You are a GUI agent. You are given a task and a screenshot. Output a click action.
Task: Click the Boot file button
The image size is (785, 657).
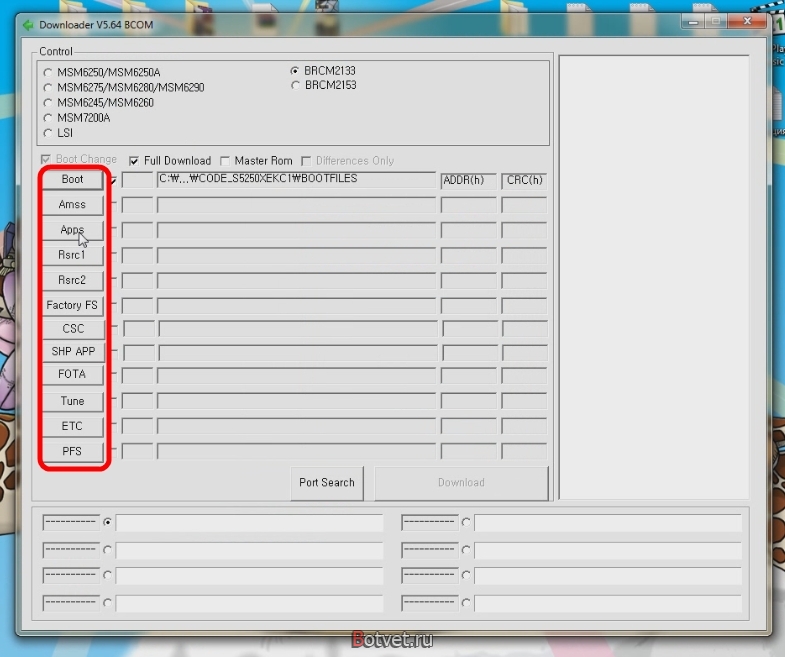tap(73, 179)
